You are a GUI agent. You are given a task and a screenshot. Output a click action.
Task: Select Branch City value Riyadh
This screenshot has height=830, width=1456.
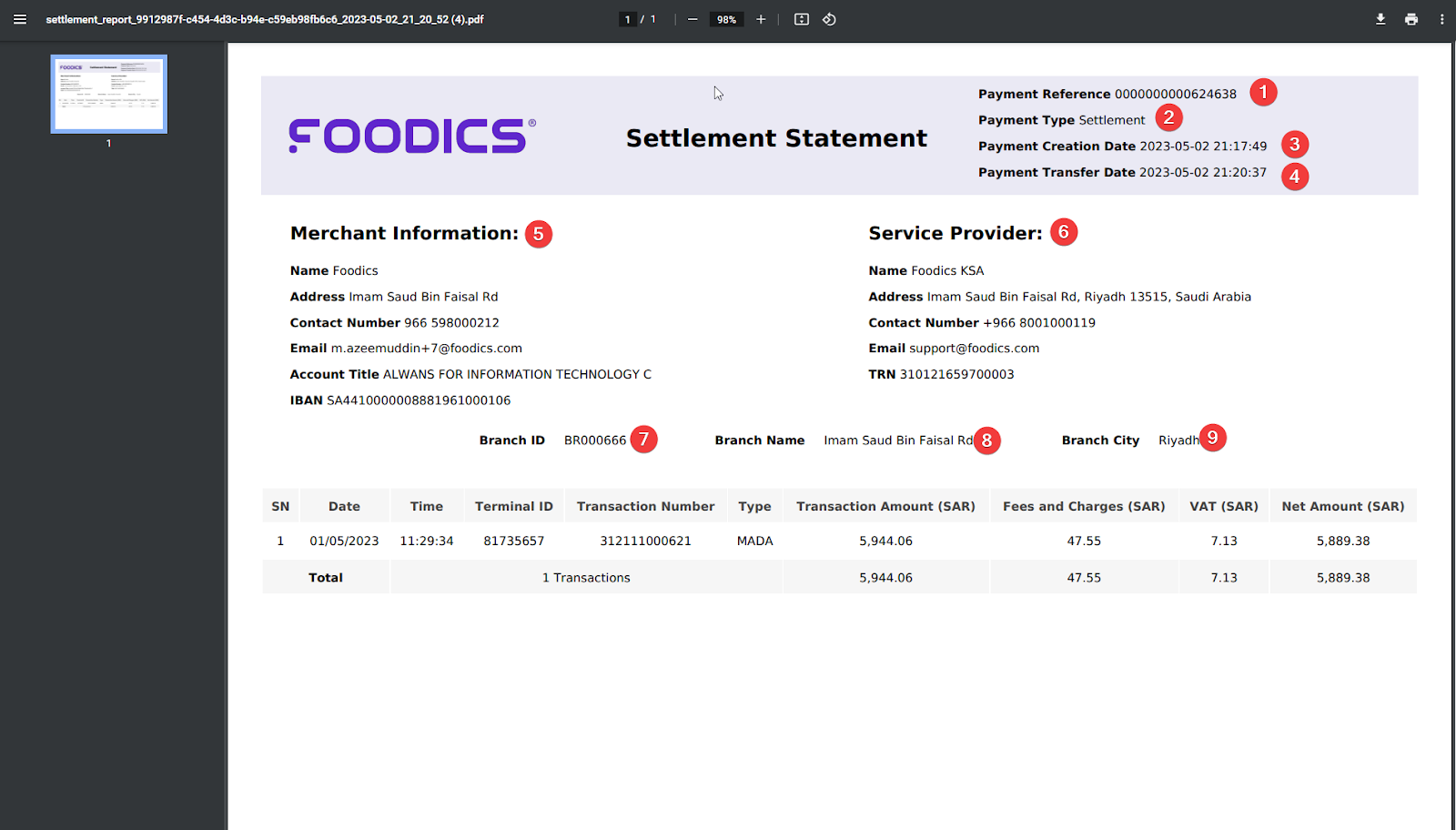[x=1178, y=440]
